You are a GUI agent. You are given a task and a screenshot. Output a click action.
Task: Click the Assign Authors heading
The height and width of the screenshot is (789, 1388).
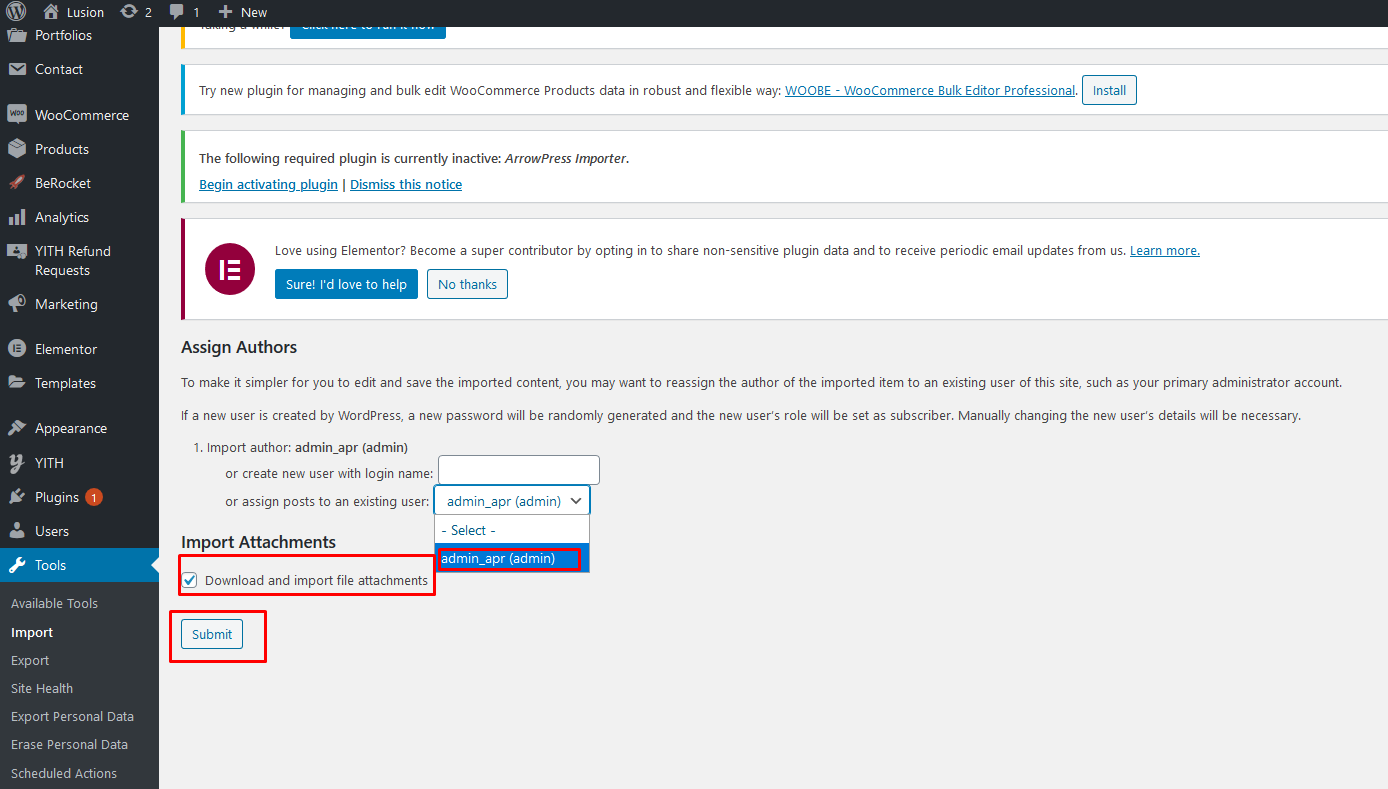point(239,347)
